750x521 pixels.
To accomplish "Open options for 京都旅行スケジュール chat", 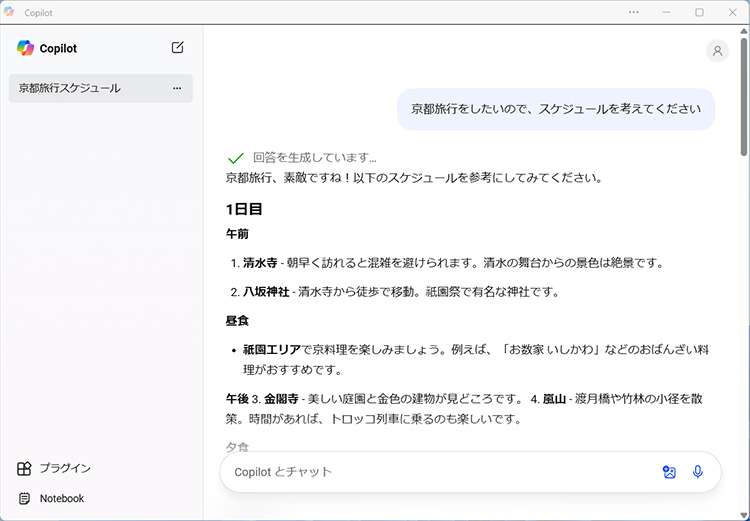I will click(177, 88).
